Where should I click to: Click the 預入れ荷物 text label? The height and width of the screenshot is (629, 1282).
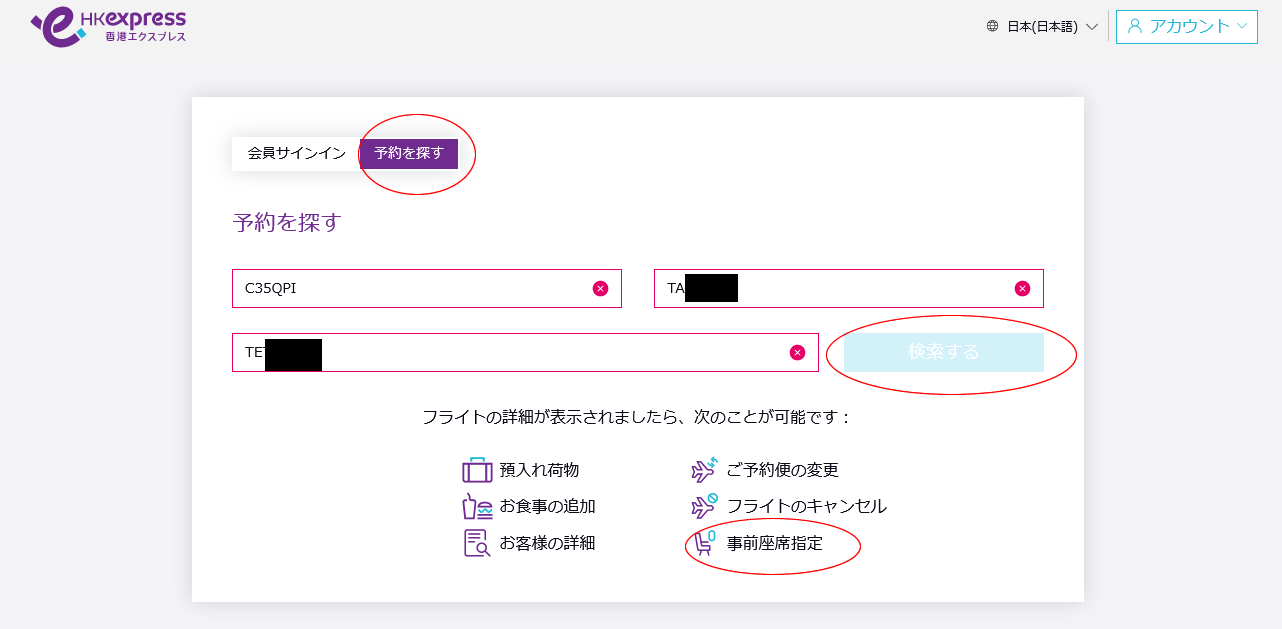539,470
